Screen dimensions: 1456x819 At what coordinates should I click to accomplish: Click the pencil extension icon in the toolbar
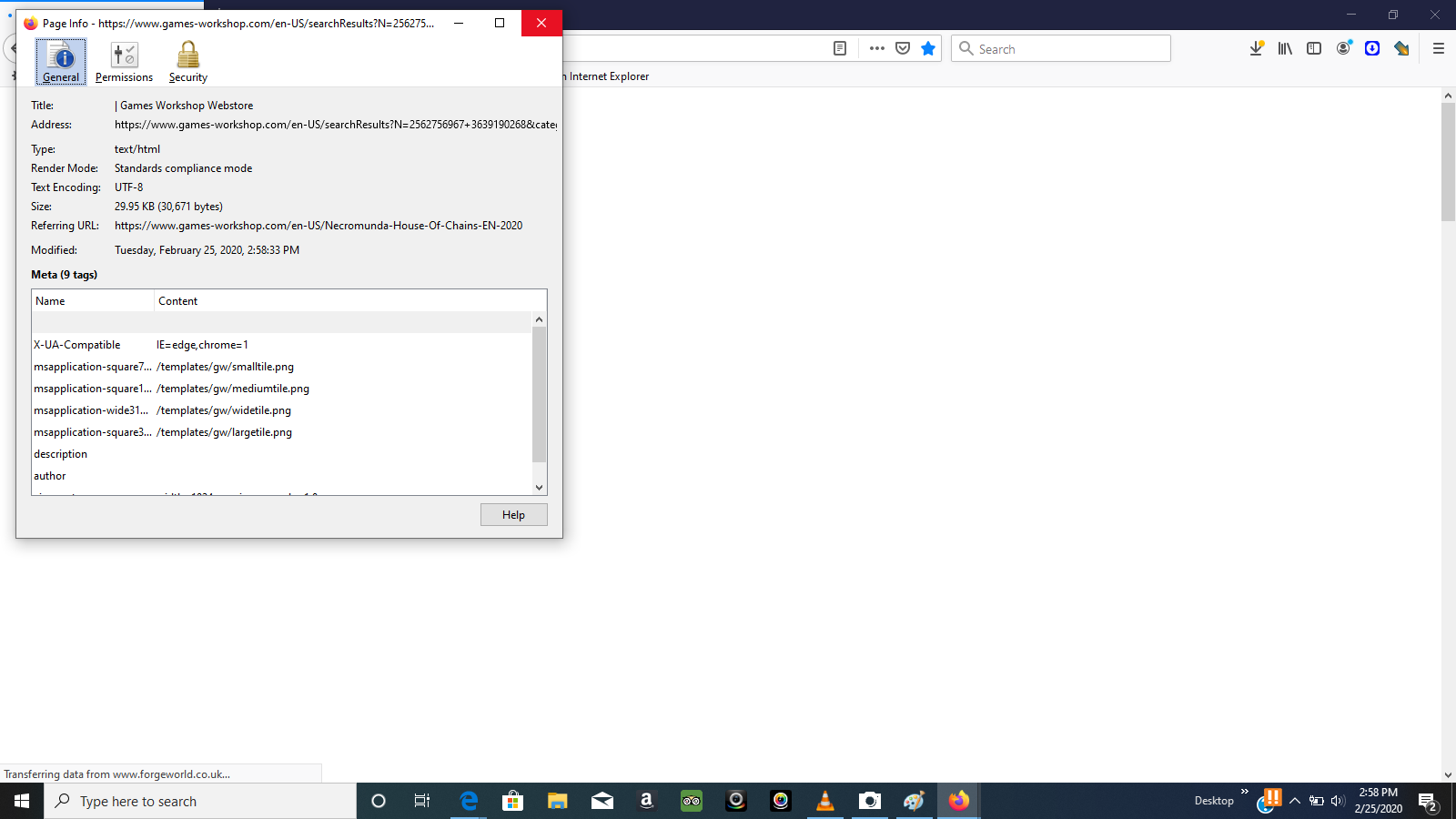point(1401,48)
